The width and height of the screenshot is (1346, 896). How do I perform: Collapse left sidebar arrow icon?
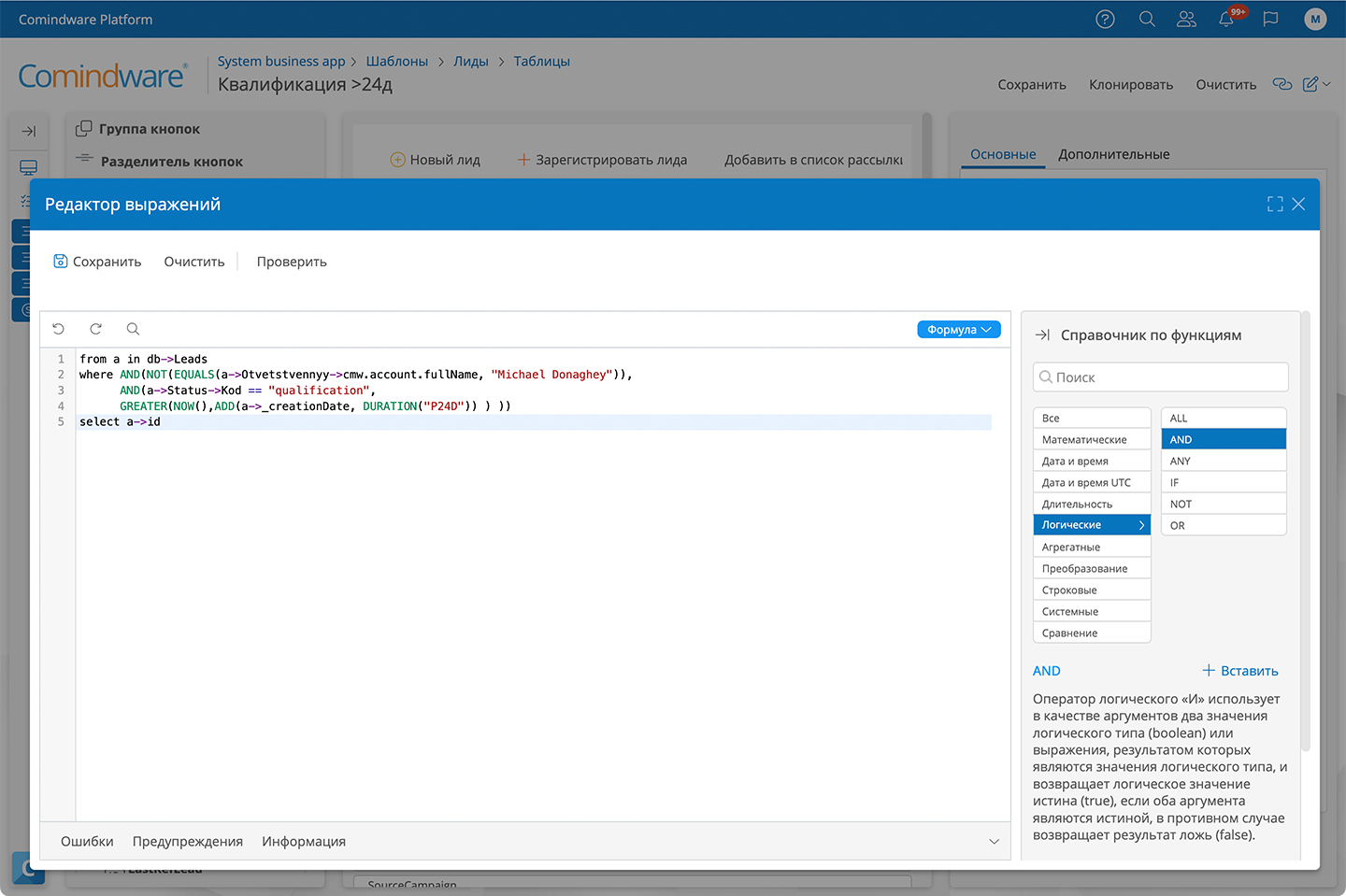[x=28, y=131]
